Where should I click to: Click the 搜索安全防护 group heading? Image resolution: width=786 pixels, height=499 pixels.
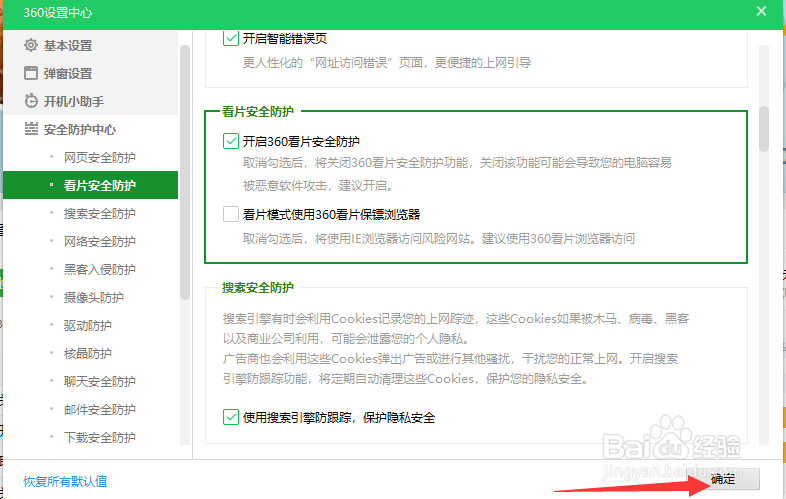(258, 287)
